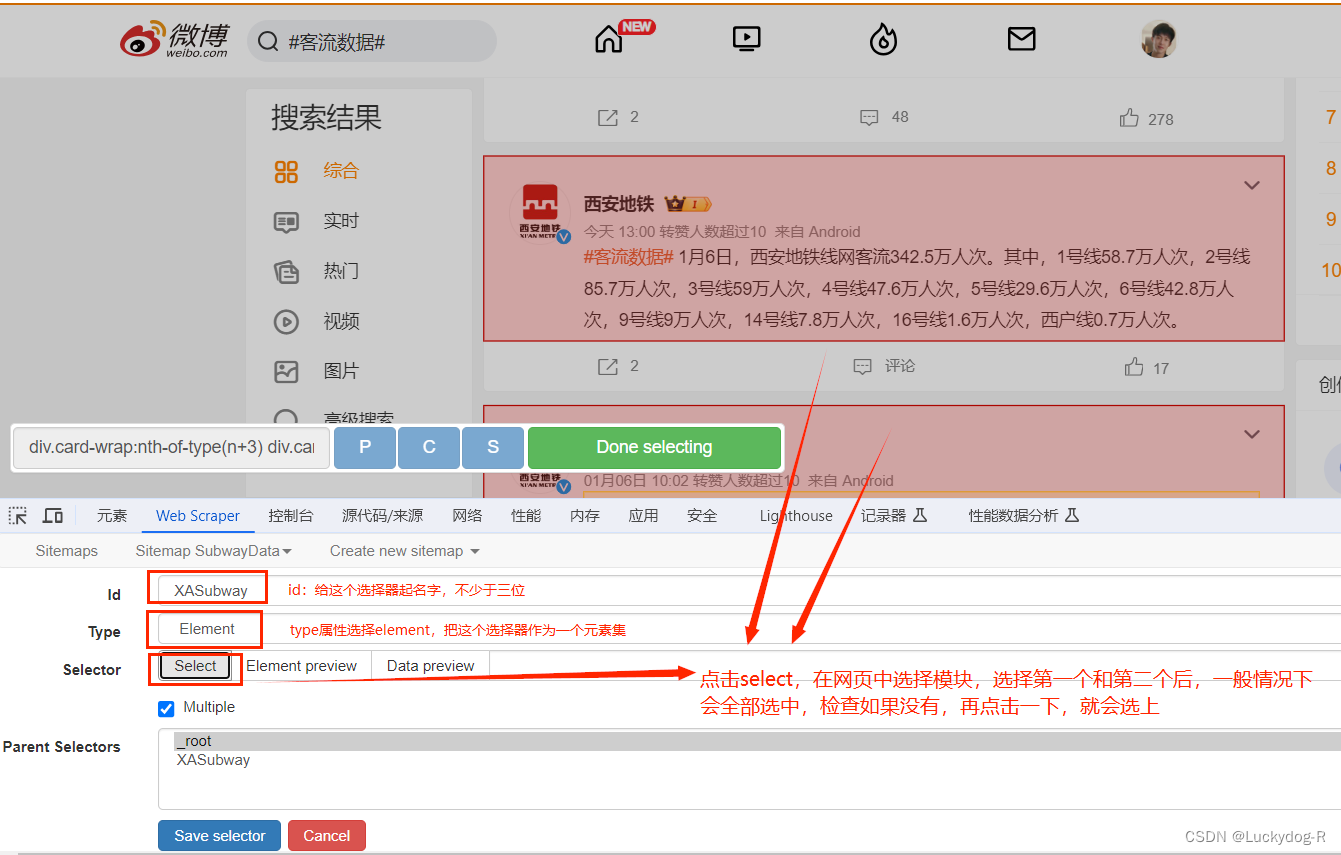
Task: Expand Create new sitemap dropdown
Action: [x=405, y=551]
